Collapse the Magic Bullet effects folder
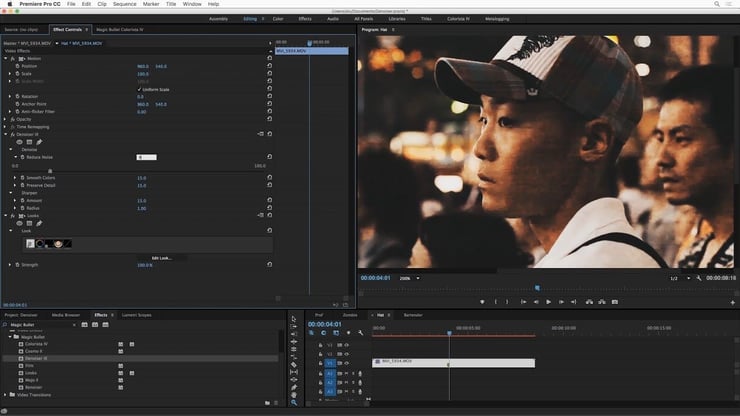740x416 pixels. [x=12, y=337]
